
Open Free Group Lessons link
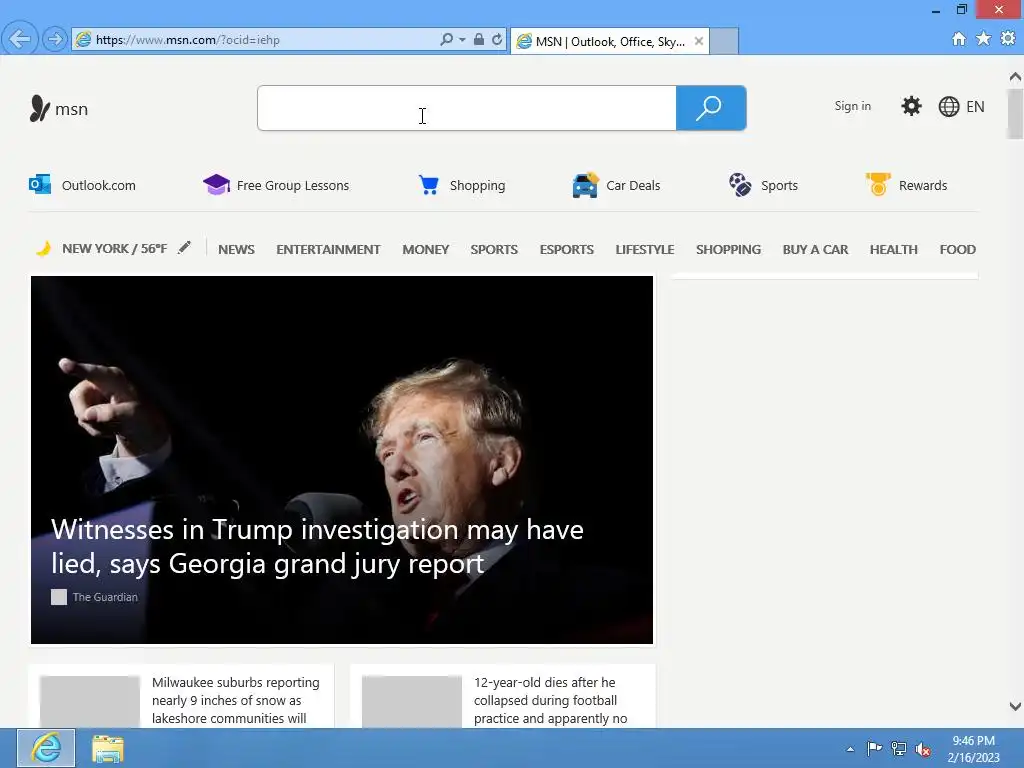(293, 185)
